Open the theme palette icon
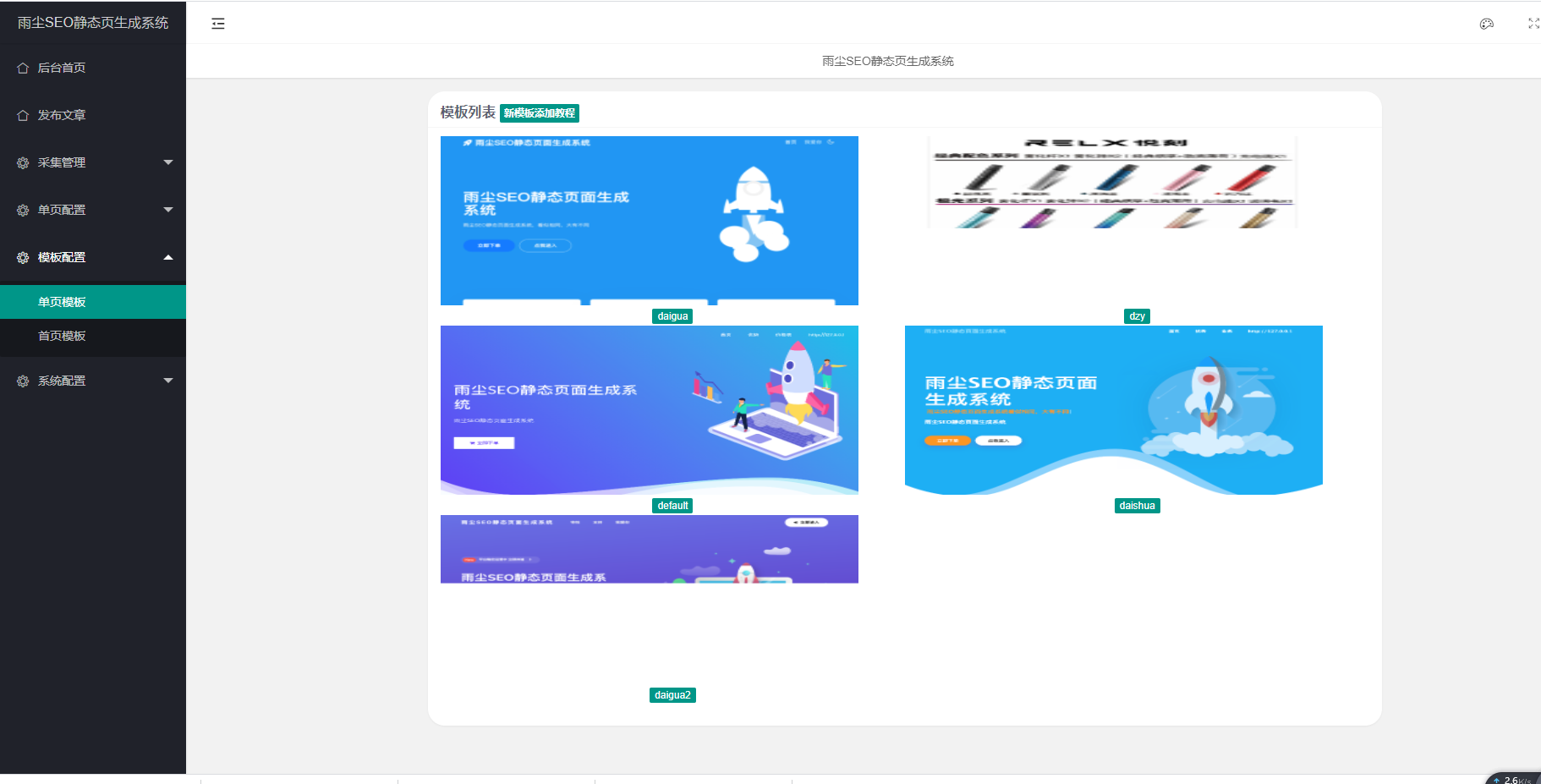The height and width of the screenshot is (784, 1541). tap(1486, 24)
